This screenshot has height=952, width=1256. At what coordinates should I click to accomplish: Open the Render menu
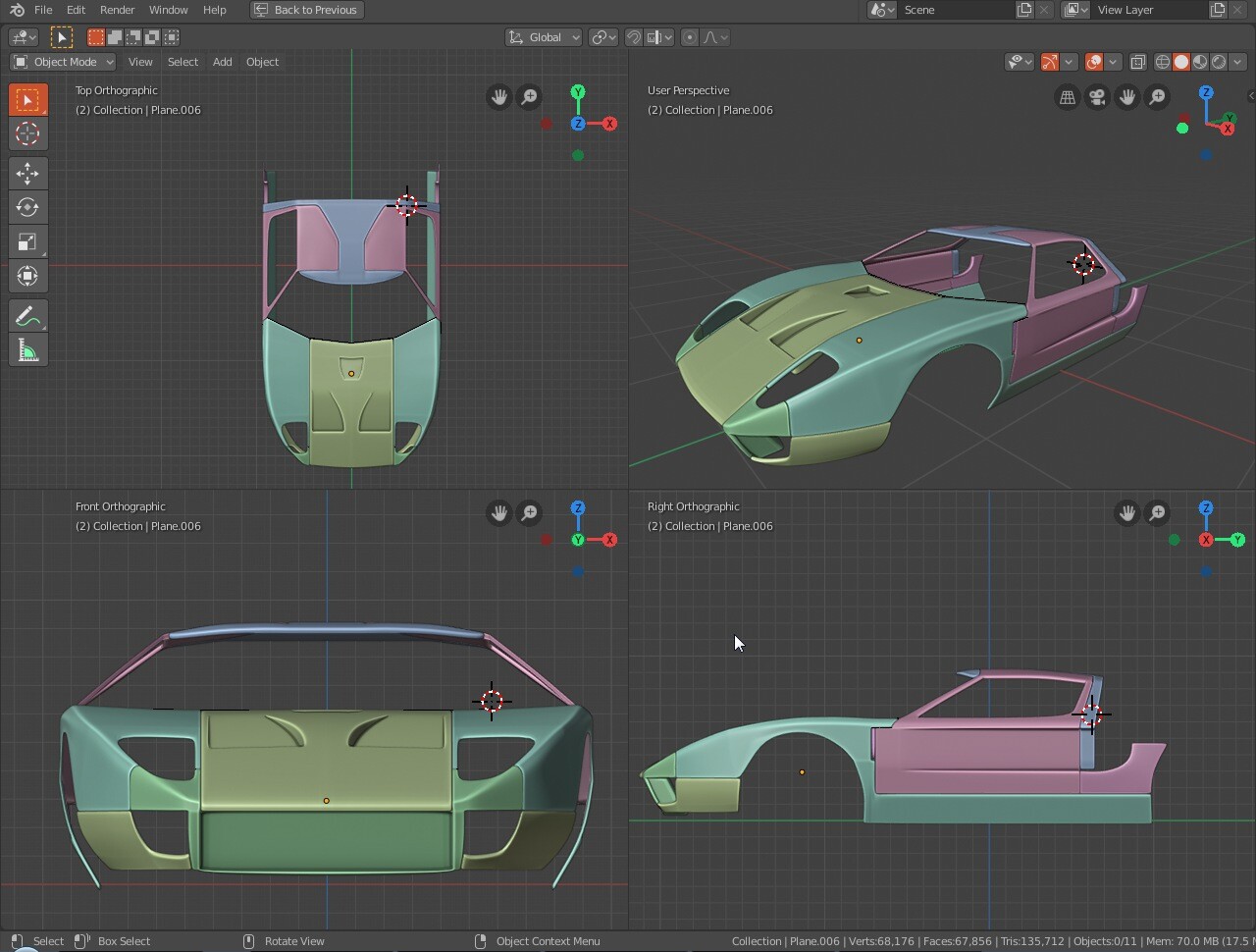coord(117,10)
